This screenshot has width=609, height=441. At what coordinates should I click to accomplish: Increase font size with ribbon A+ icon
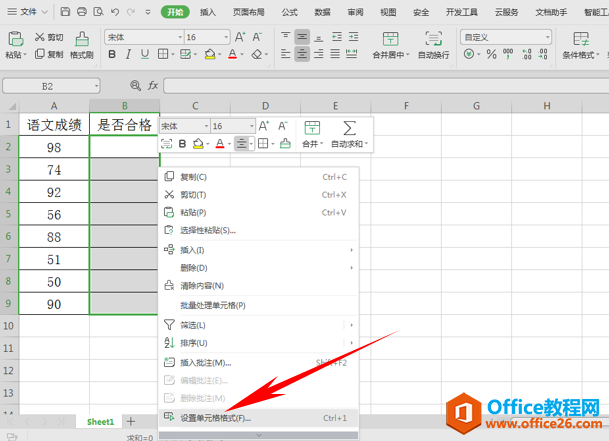240,37
